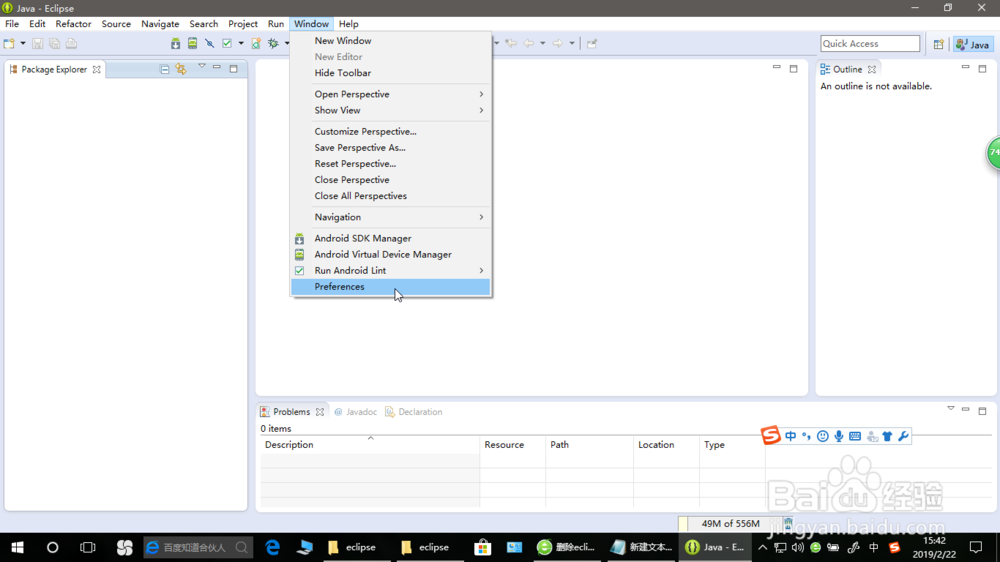Expand the Open Perspective submenu
The image size is (1000, 562).
tap(391, 94)
